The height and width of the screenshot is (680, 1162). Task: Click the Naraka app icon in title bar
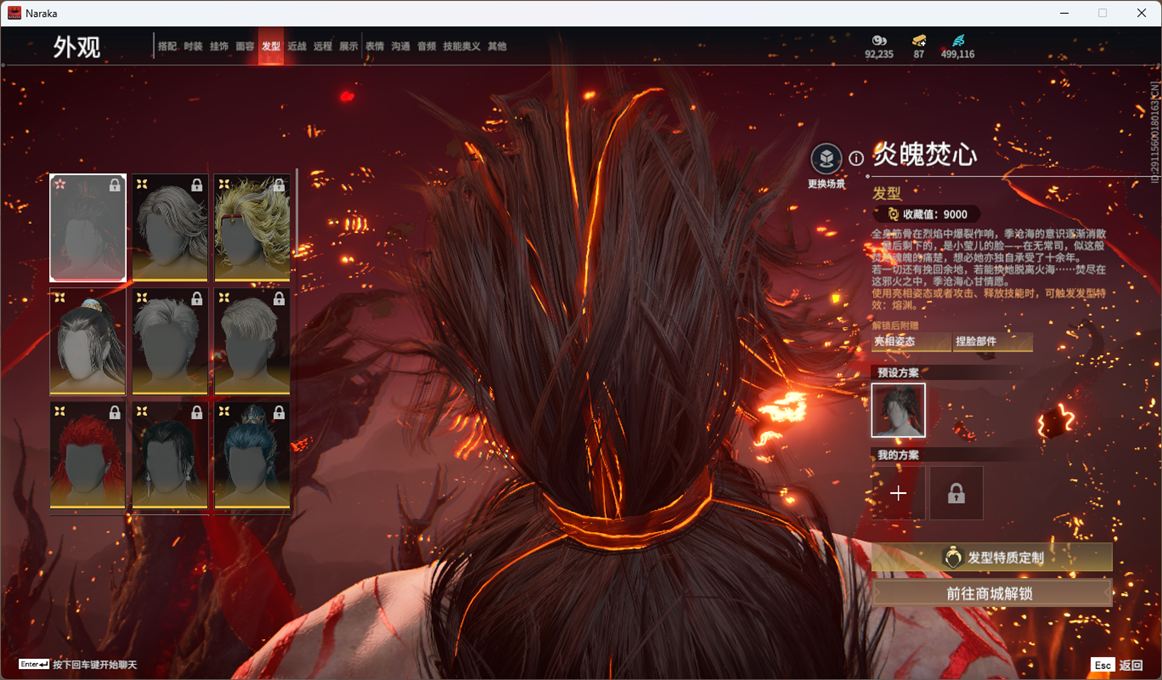tap(14, 13)
